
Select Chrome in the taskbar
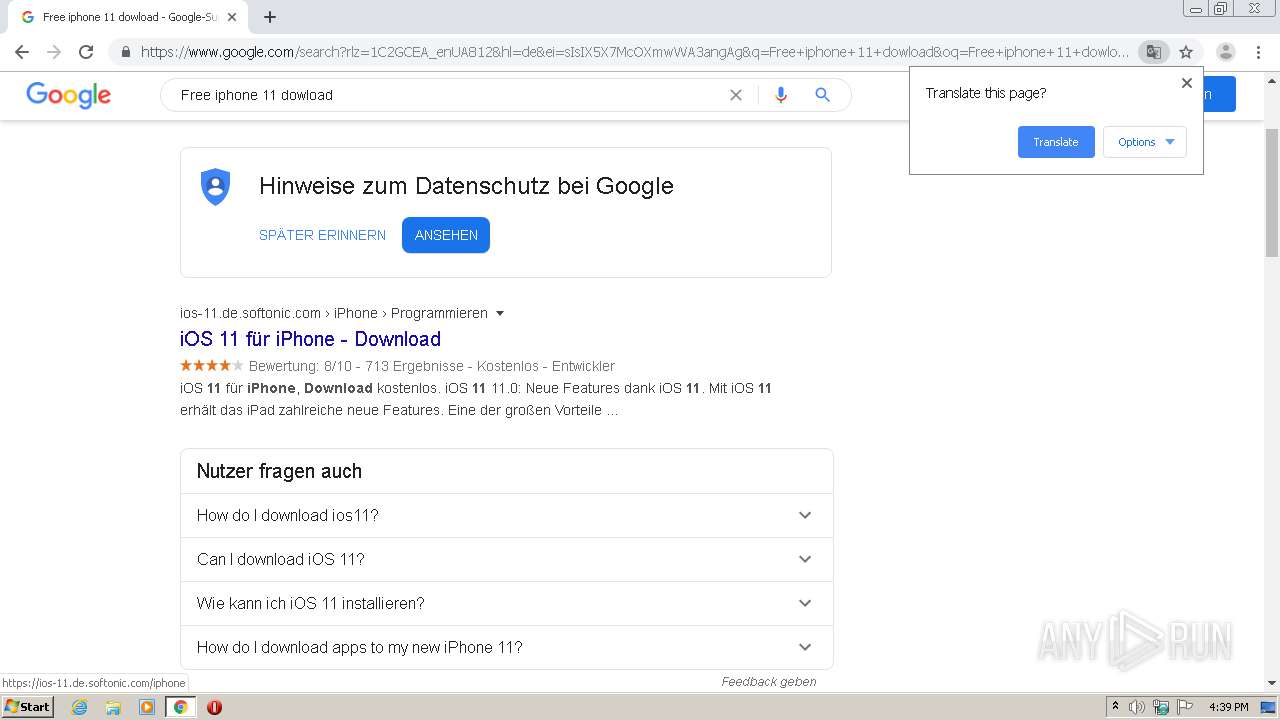(x=180, y=707)
